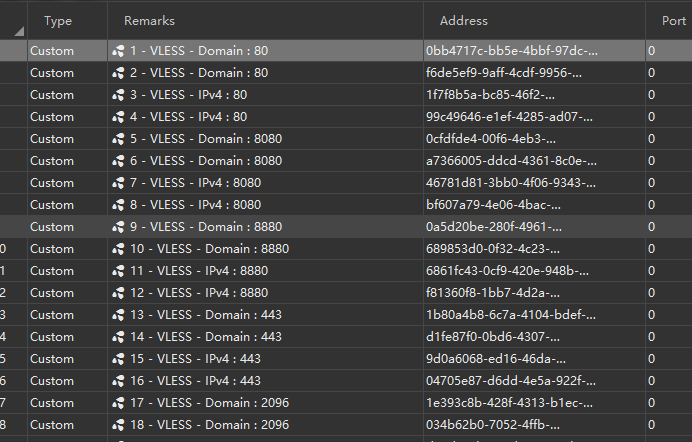Select remark '17 - VLESS - Domain : 2096'
Image resolution: width=692 pixels, height=442 pixels.
(x=210, y=403)
